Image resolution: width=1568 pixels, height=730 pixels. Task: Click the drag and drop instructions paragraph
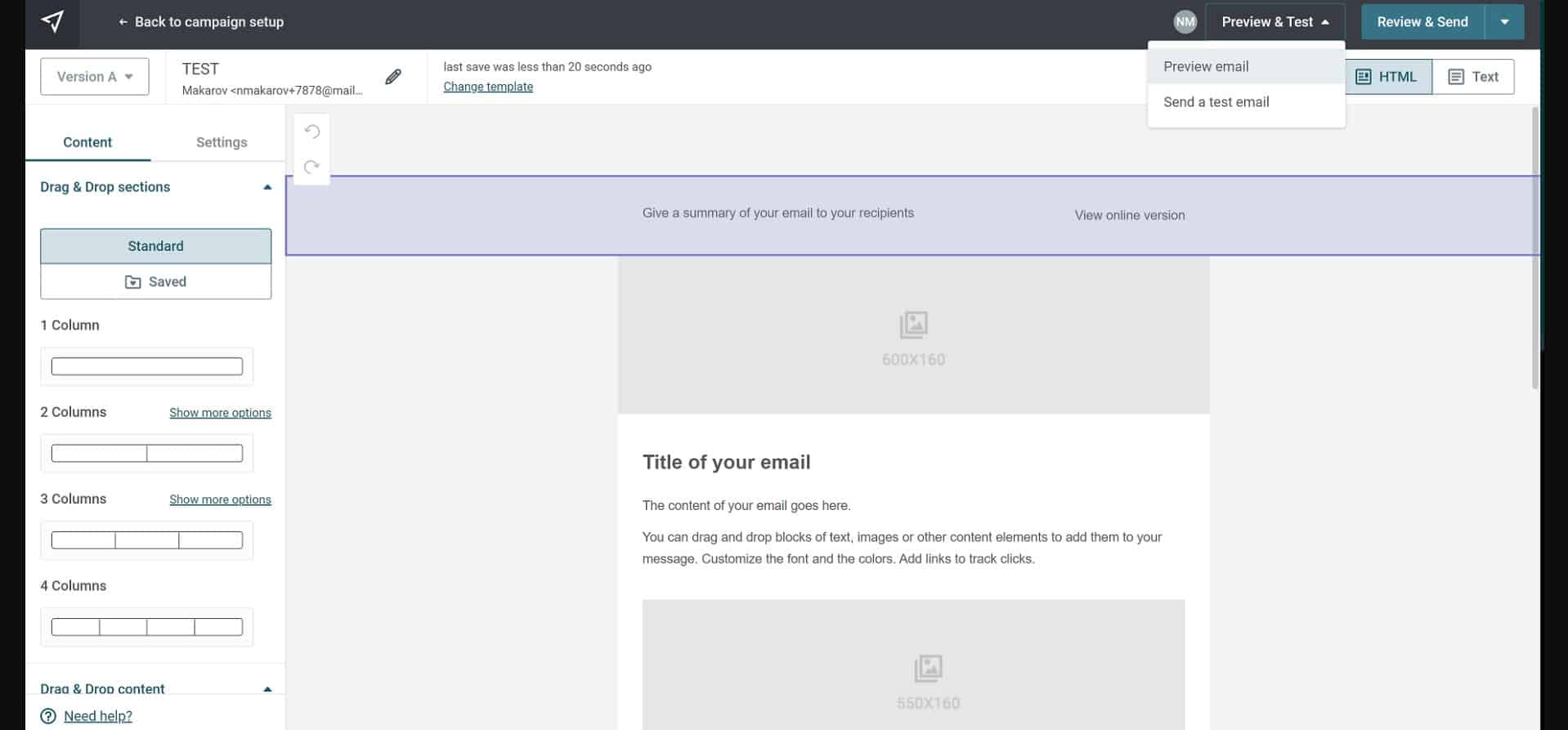pyautogui.click(x=902, y=548)
